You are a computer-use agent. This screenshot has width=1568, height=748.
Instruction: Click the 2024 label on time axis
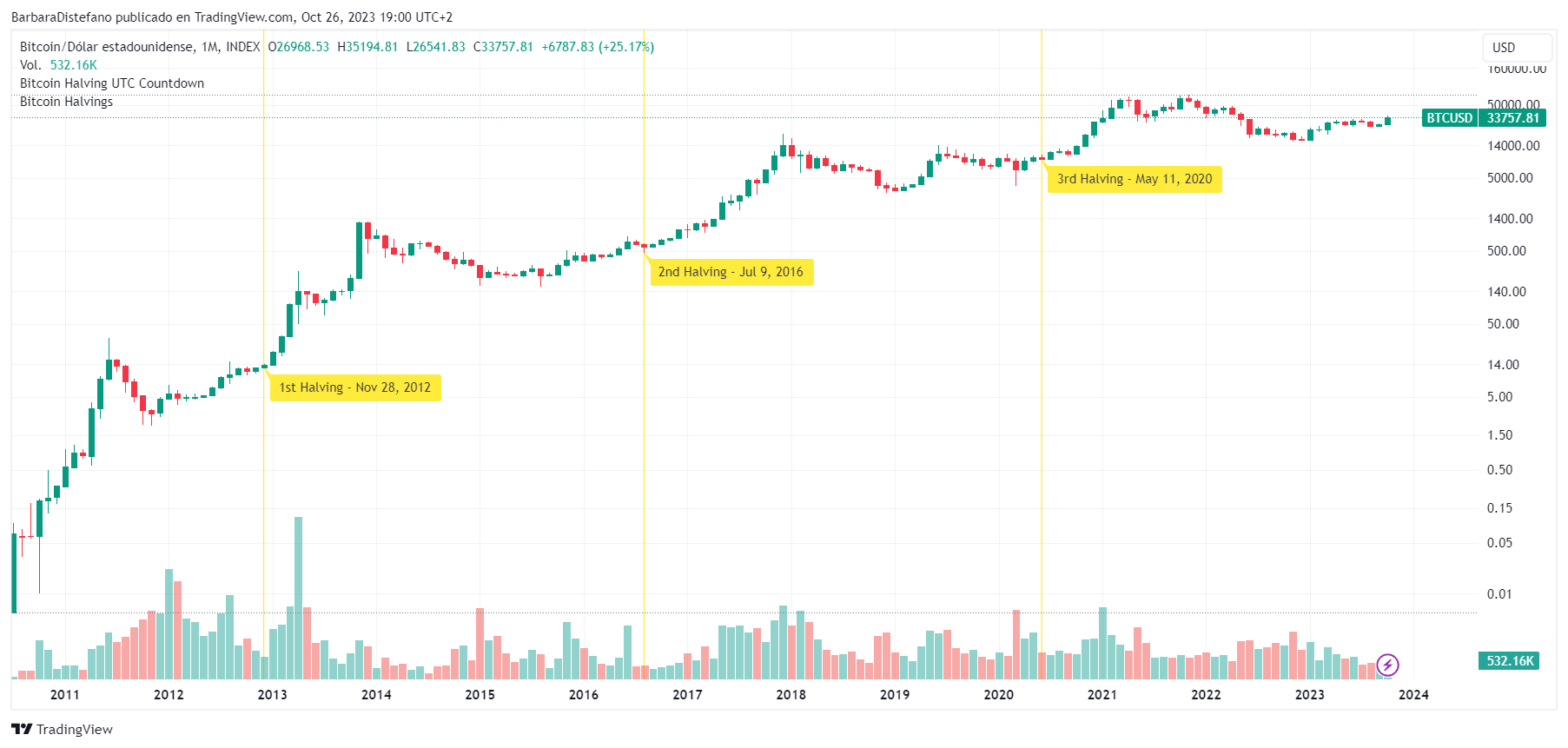coord(1413,695)
